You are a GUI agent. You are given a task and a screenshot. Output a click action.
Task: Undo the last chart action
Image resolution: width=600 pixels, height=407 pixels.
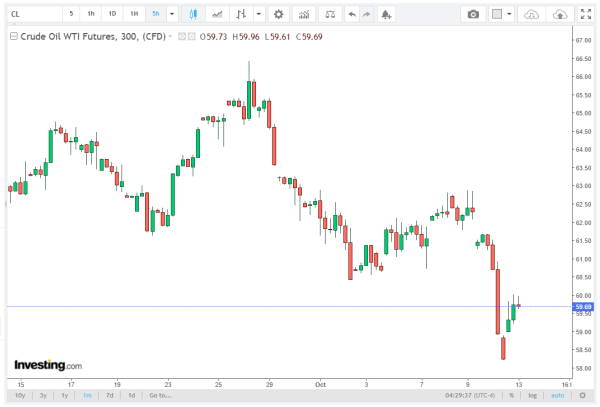point(351,15)
